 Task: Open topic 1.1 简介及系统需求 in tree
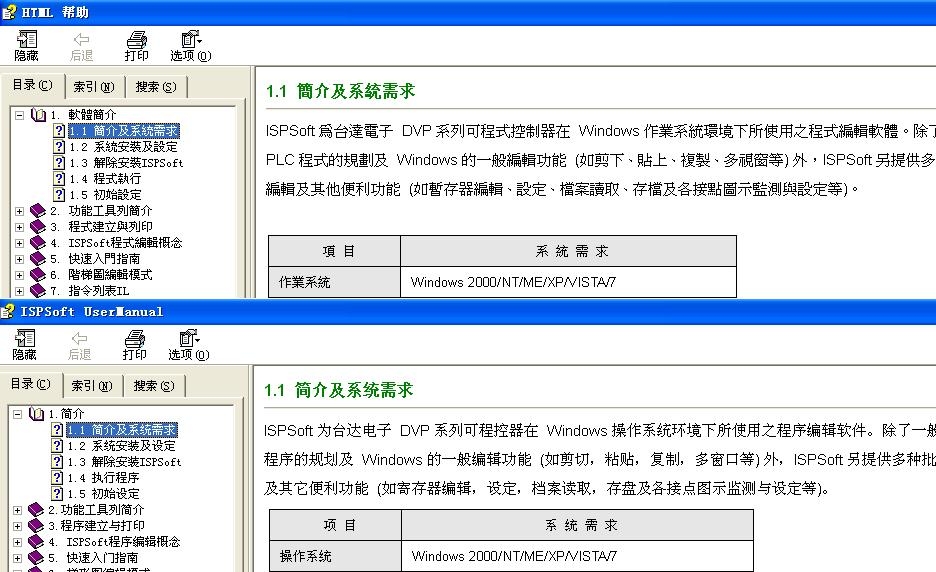pos(122,429)
